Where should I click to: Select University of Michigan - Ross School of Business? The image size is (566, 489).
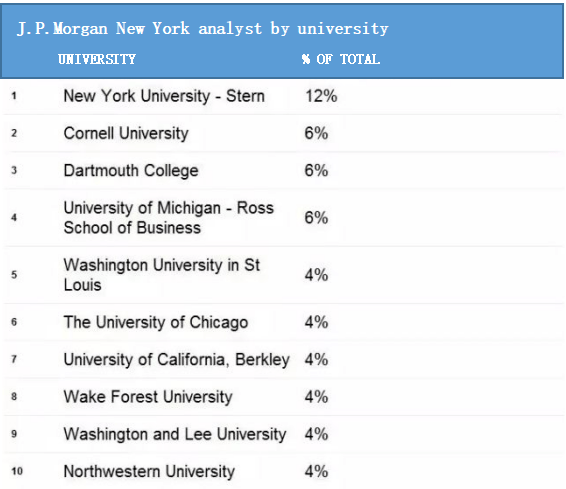click(169, 218)
